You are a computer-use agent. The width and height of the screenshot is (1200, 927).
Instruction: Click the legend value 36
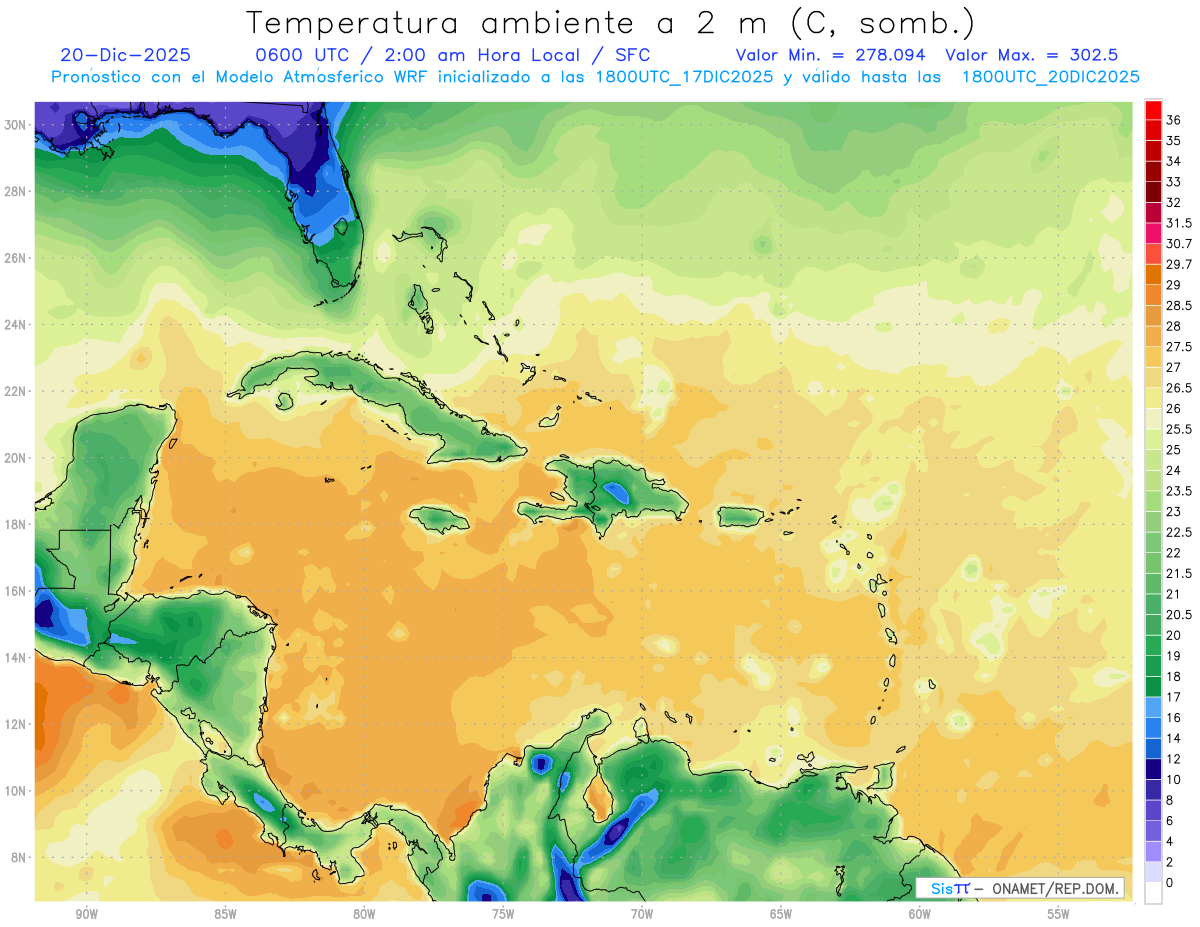click(x=1173, y=120)
